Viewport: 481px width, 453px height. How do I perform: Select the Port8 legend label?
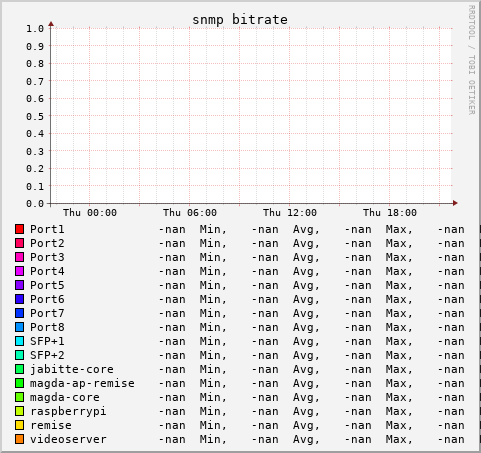coord(47,327)
